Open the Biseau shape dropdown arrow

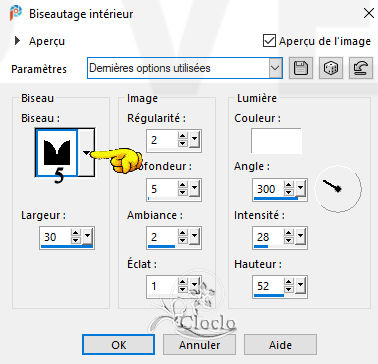coord(86,153)
